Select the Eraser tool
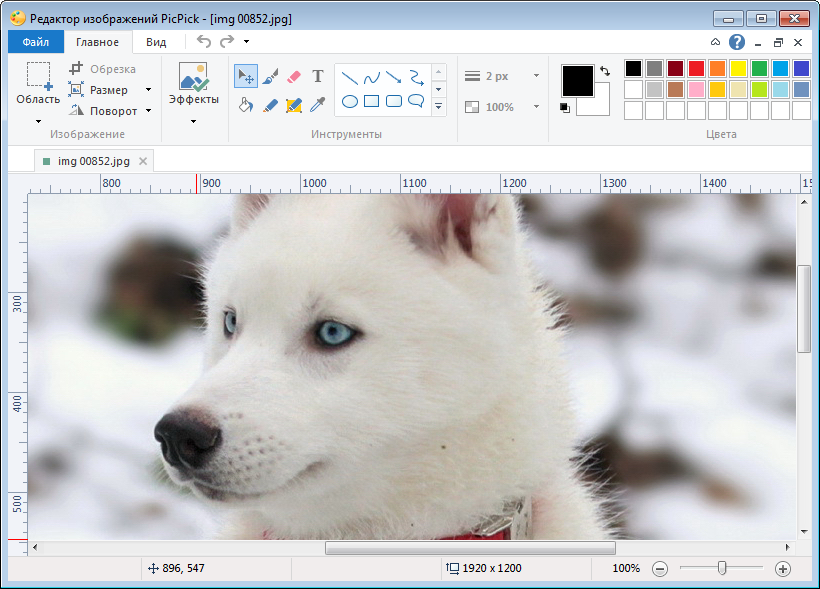Screen dimensions: 820x589 pyautogui.click(x=293, y=77)
